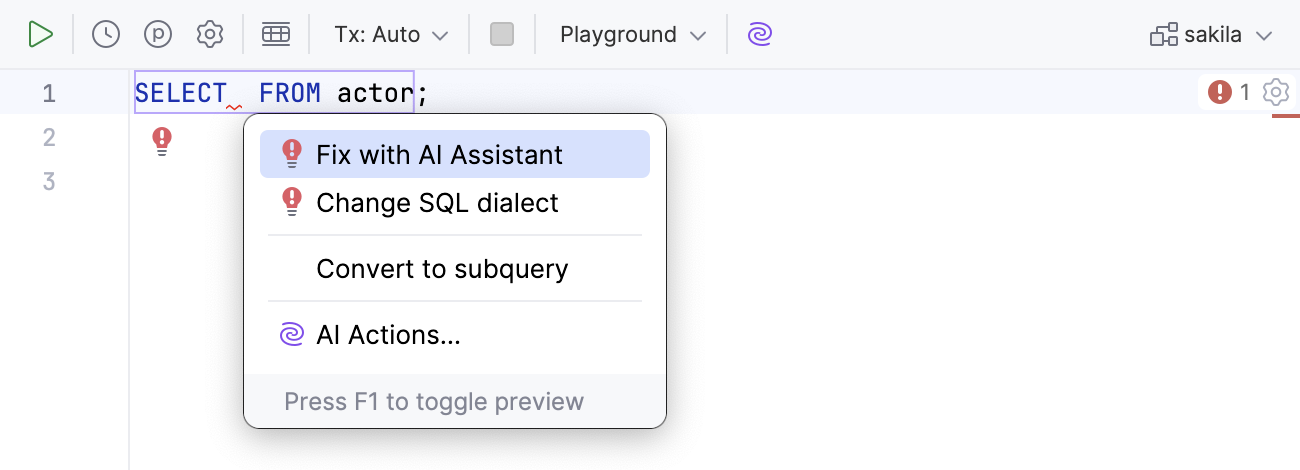The height and width of the screenshot is (470, 1300).
Task: Open the Playground mode dropdown
Action: (x=632, y=35)
